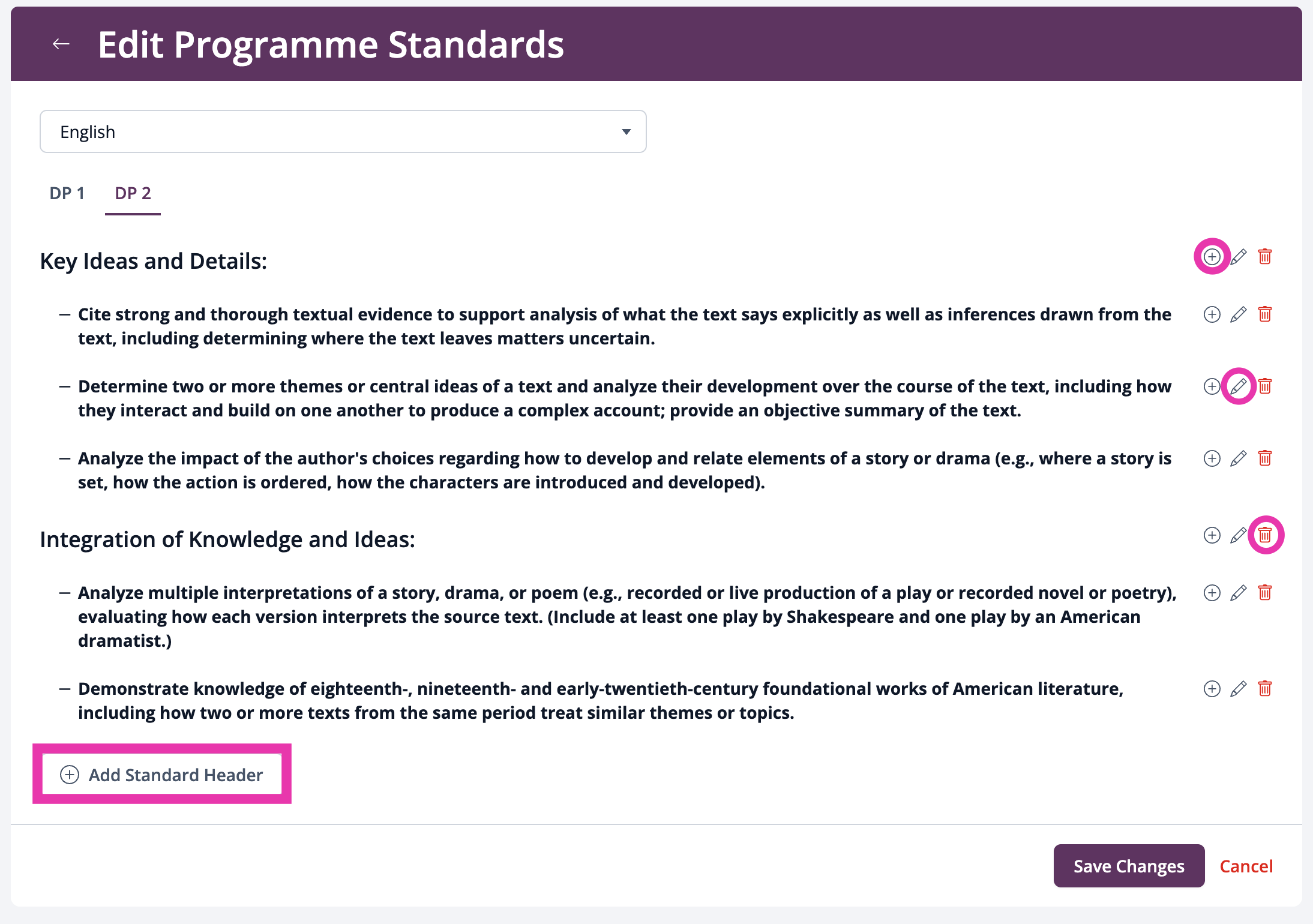Add a standard under Key Ideas and Details
1313x924 pixels.
pos(1212,257)
